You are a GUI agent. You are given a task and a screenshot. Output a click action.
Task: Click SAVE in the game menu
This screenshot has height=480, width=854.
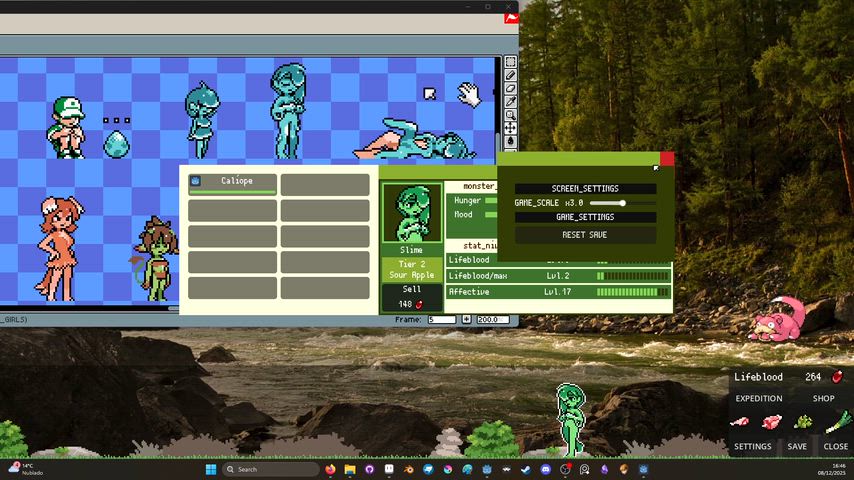[797, 446]
